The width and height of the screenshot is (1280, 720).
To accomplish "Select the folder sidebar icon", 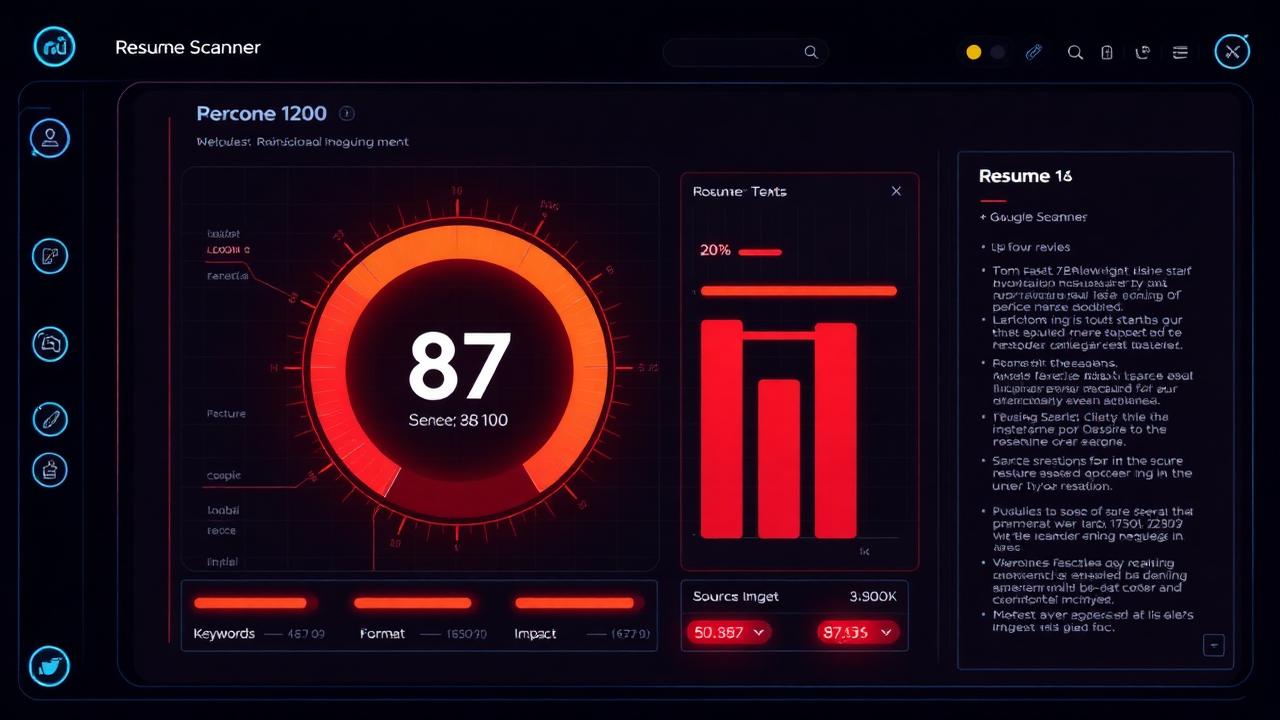I will 50,343.
